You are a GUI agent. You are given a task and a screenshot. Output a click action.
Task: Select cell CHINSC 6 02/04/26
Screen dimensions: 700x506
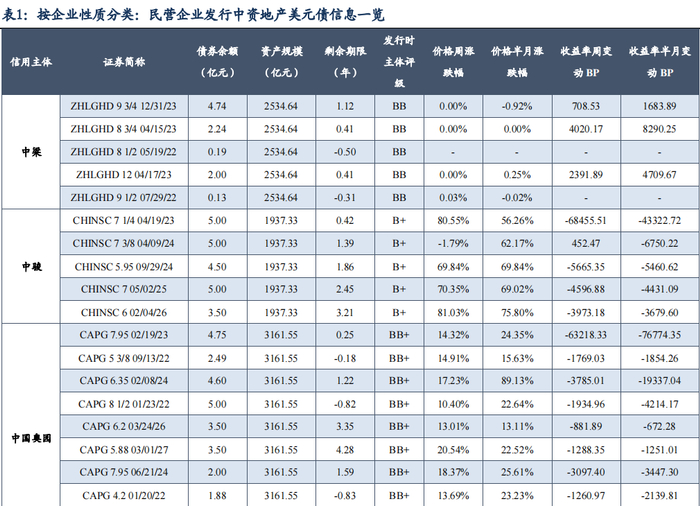point(124,312)
